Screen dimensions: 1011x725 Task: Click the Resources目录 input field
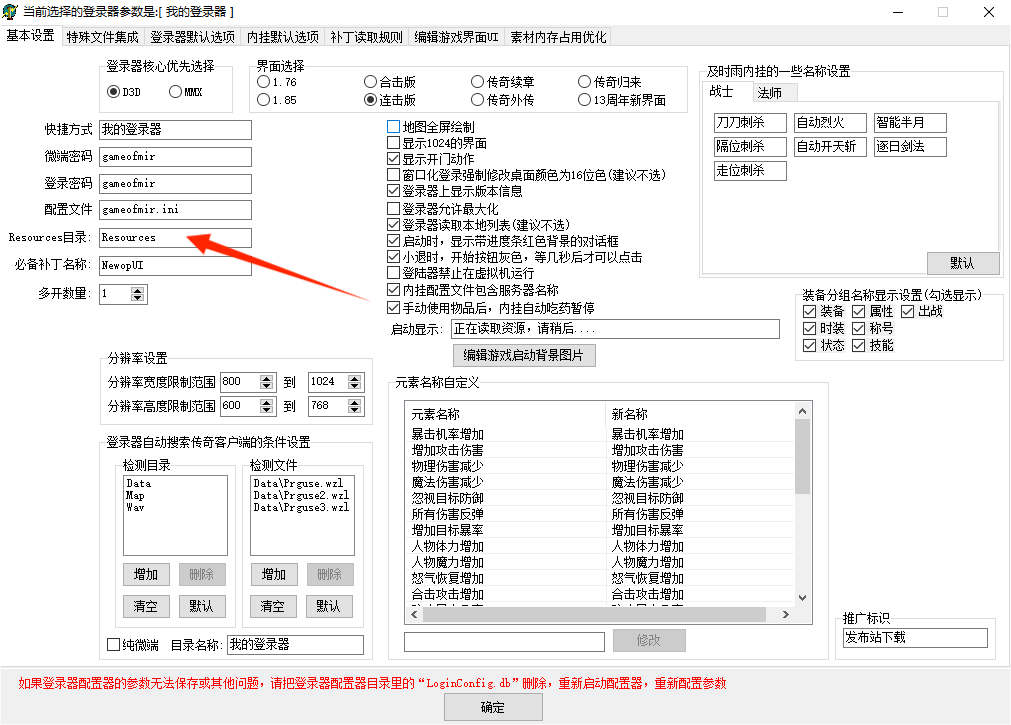click(x=175, y=238)
